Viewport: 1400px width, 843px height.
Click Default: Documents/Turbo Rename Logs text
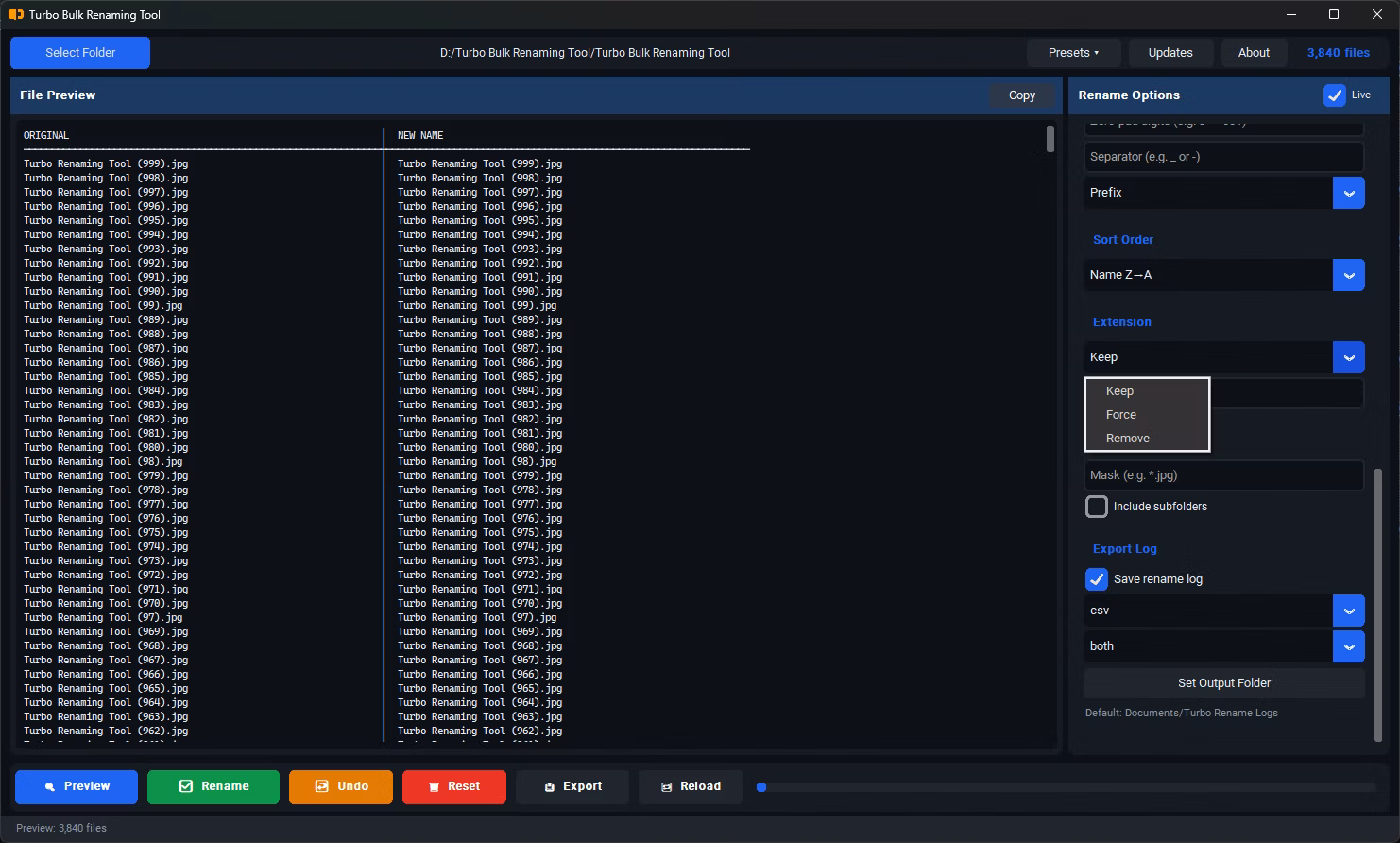tap(1181, 714)
